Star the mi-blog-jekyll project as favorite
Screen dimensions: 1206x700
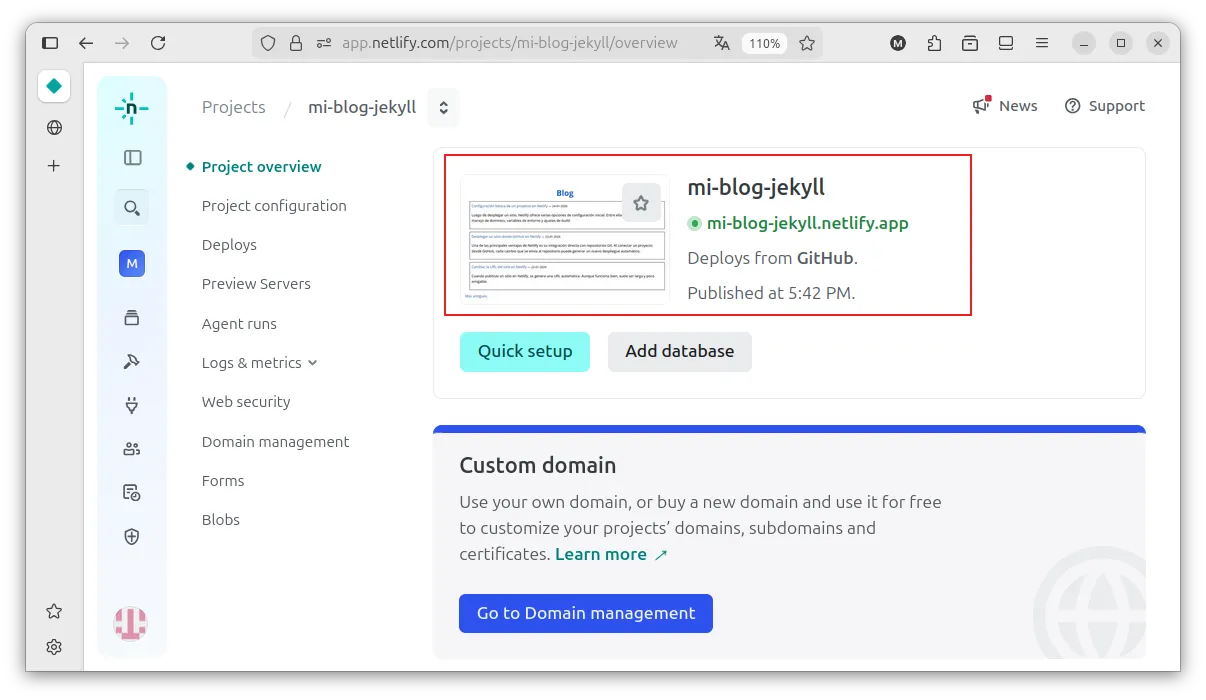click(641, 203)
